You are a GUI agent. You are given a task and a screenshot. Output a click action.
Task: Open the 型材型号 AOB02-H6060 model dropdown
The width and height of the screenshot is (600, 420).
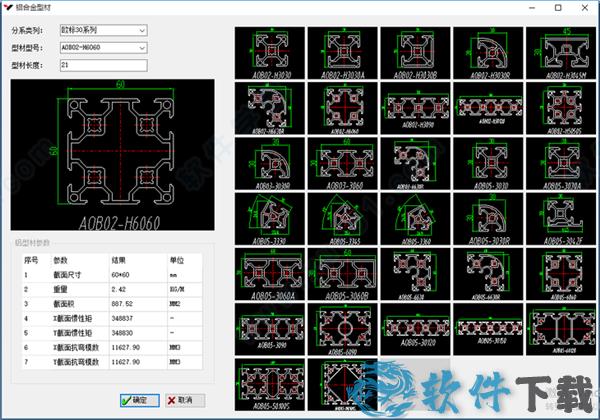104,48
